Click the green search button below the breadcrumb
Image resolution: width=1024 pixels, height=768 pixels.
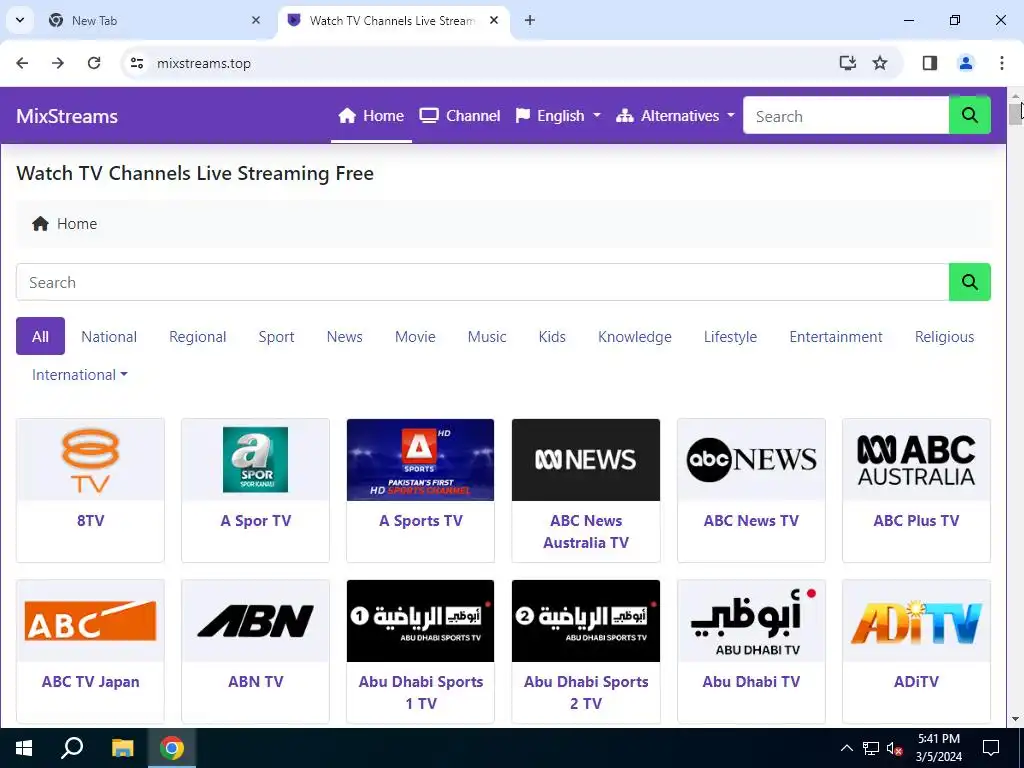pyautogui.click(x=969, y=282)
